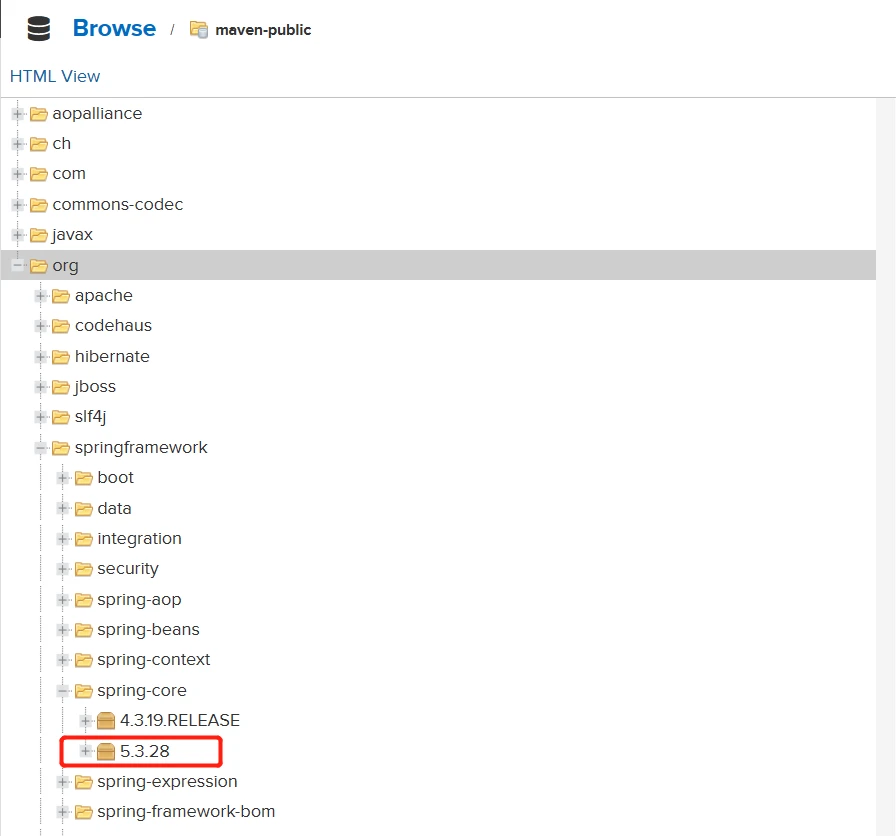The image size is (896, 836).
Task: Expand the spring-framework-bom folder node
Action: coord(63,811)
